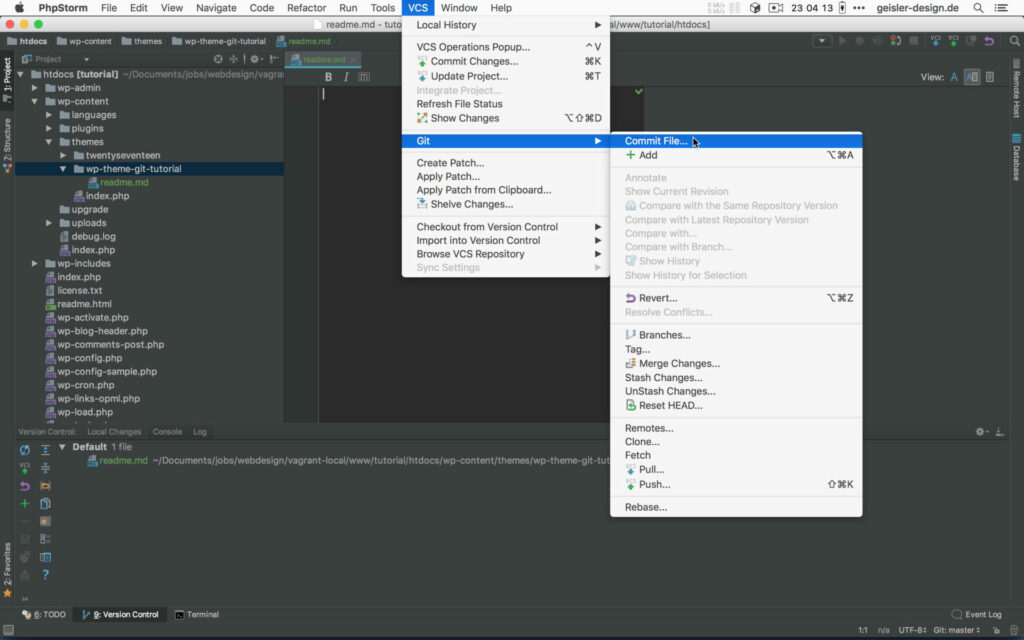Select Create Patch... in VCS menu
The height and width of the screenshot is (640, 1024).
(x=506, y=163)
